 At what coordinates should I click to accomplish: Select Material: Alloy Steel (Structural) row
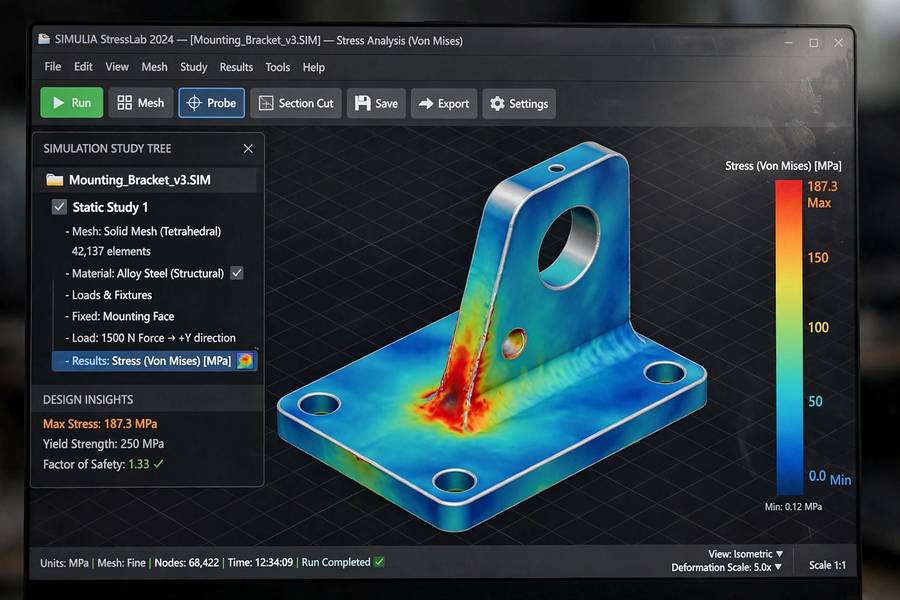pyautogui.click(x=144, y=273)
